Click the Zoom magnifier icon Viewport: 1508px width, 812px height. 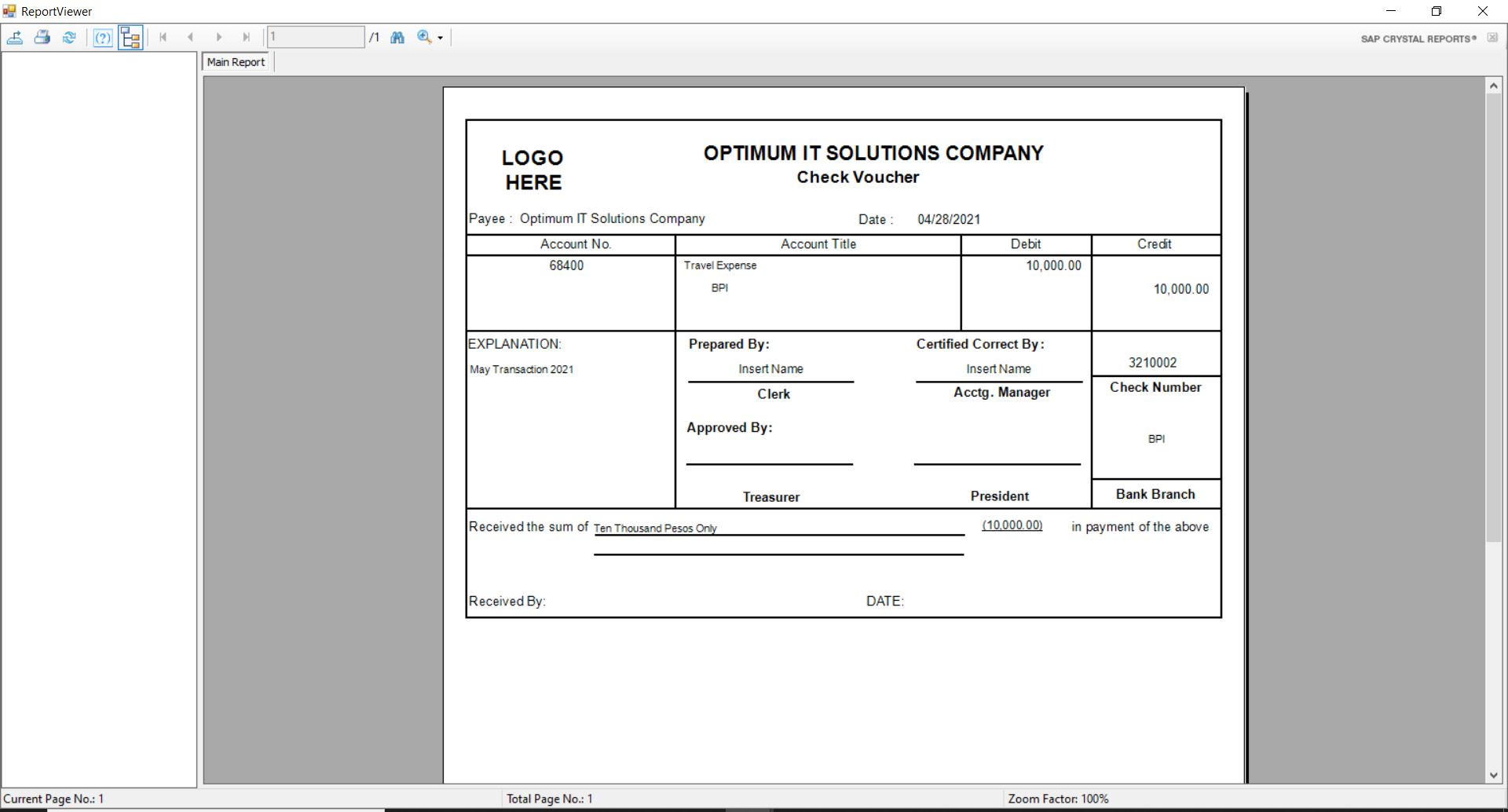[424, 37]
